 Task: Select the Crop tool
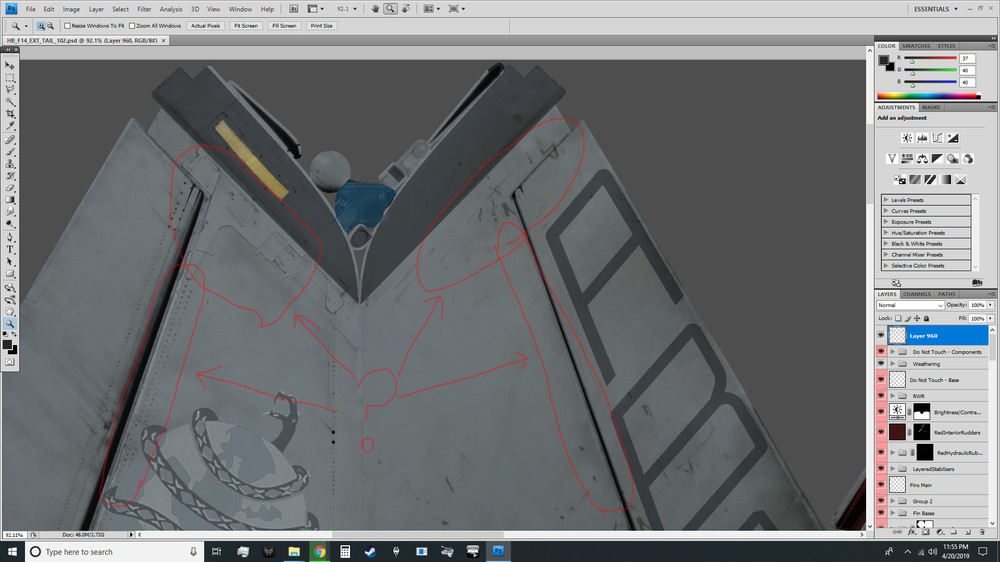coord(11,114)
